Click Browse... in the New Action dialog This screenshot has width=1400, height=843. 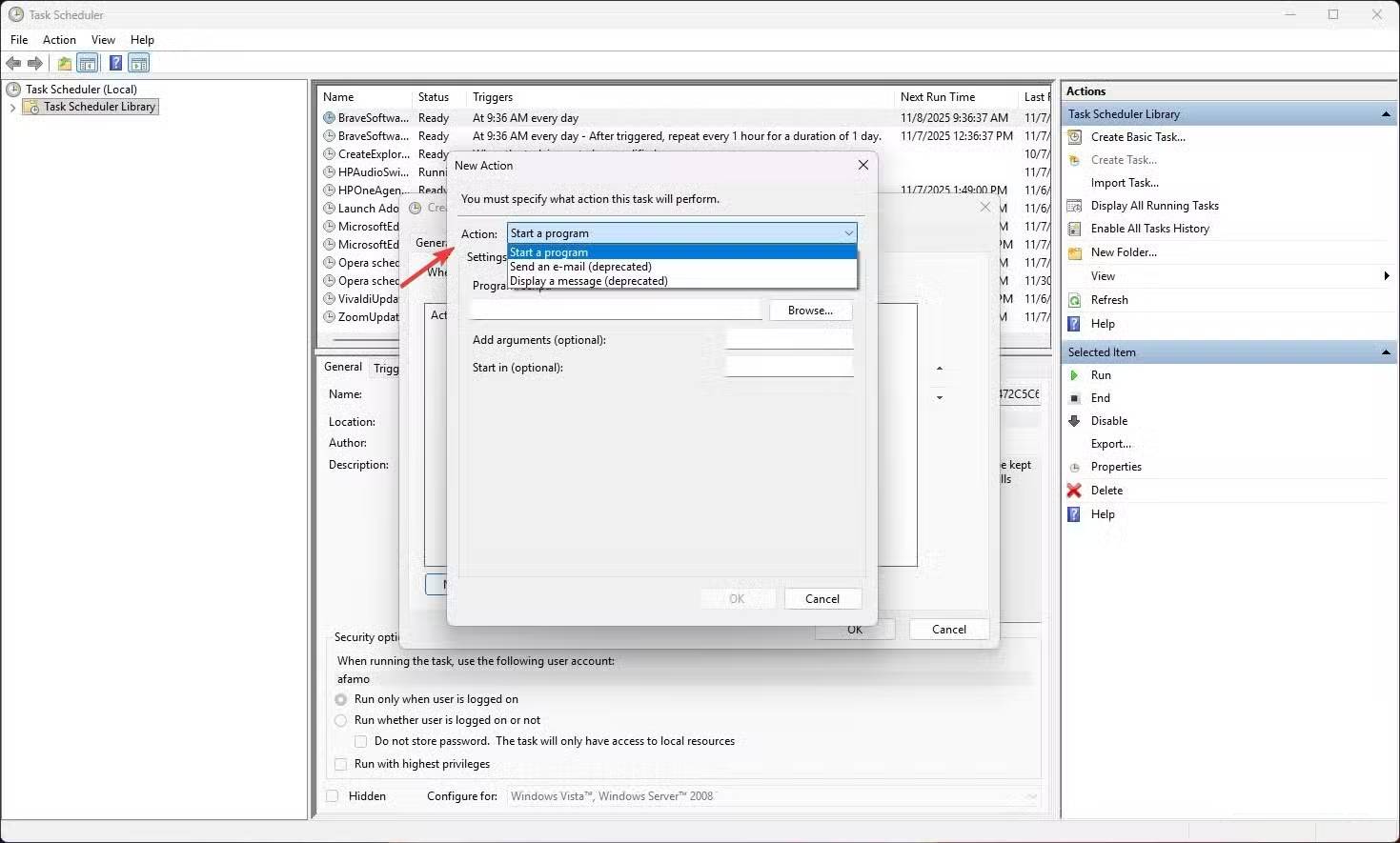[x=810, y=311]
